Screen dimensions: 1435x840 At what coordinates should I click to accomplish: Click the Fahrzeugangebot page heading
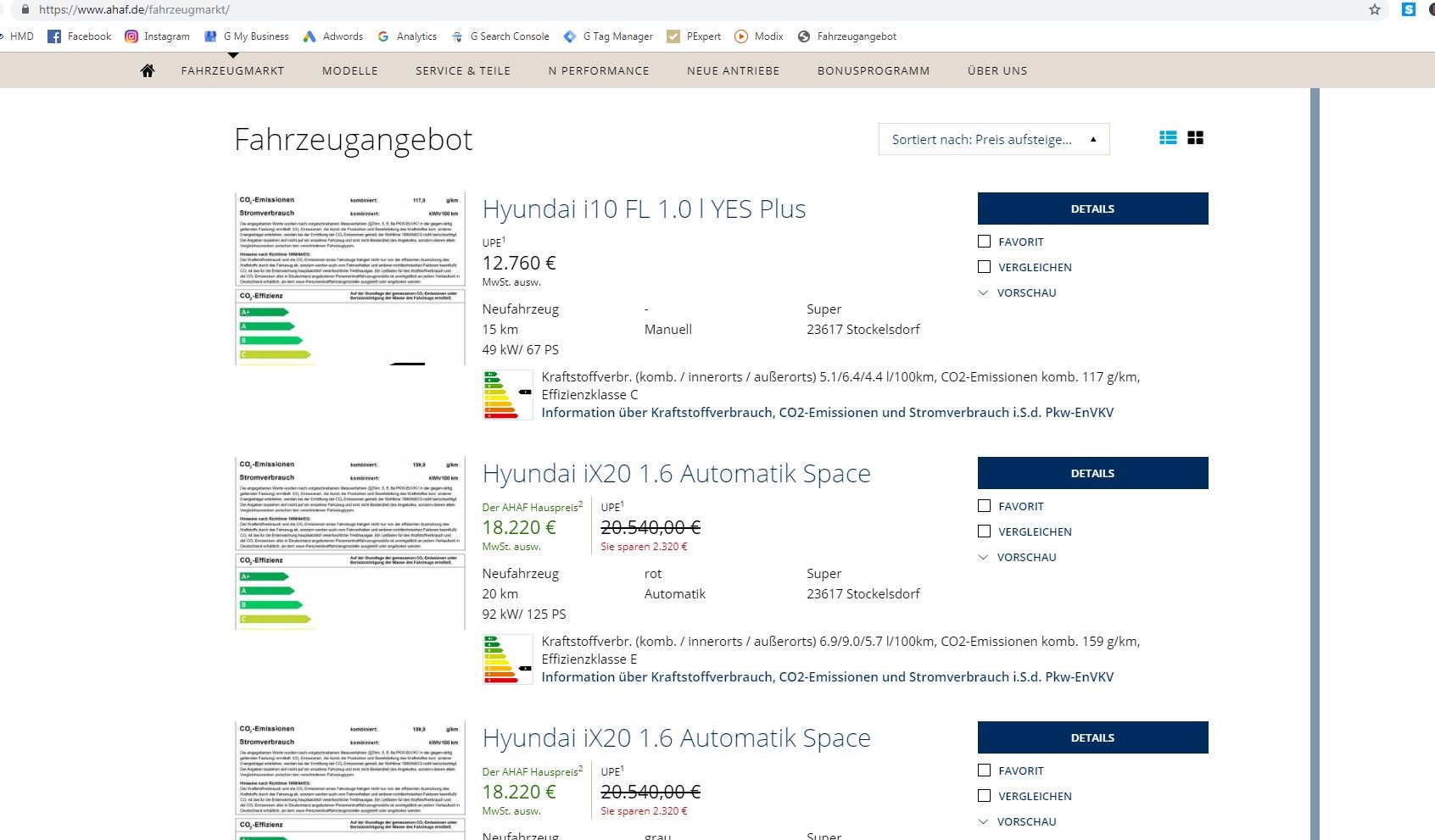point(353,140)
